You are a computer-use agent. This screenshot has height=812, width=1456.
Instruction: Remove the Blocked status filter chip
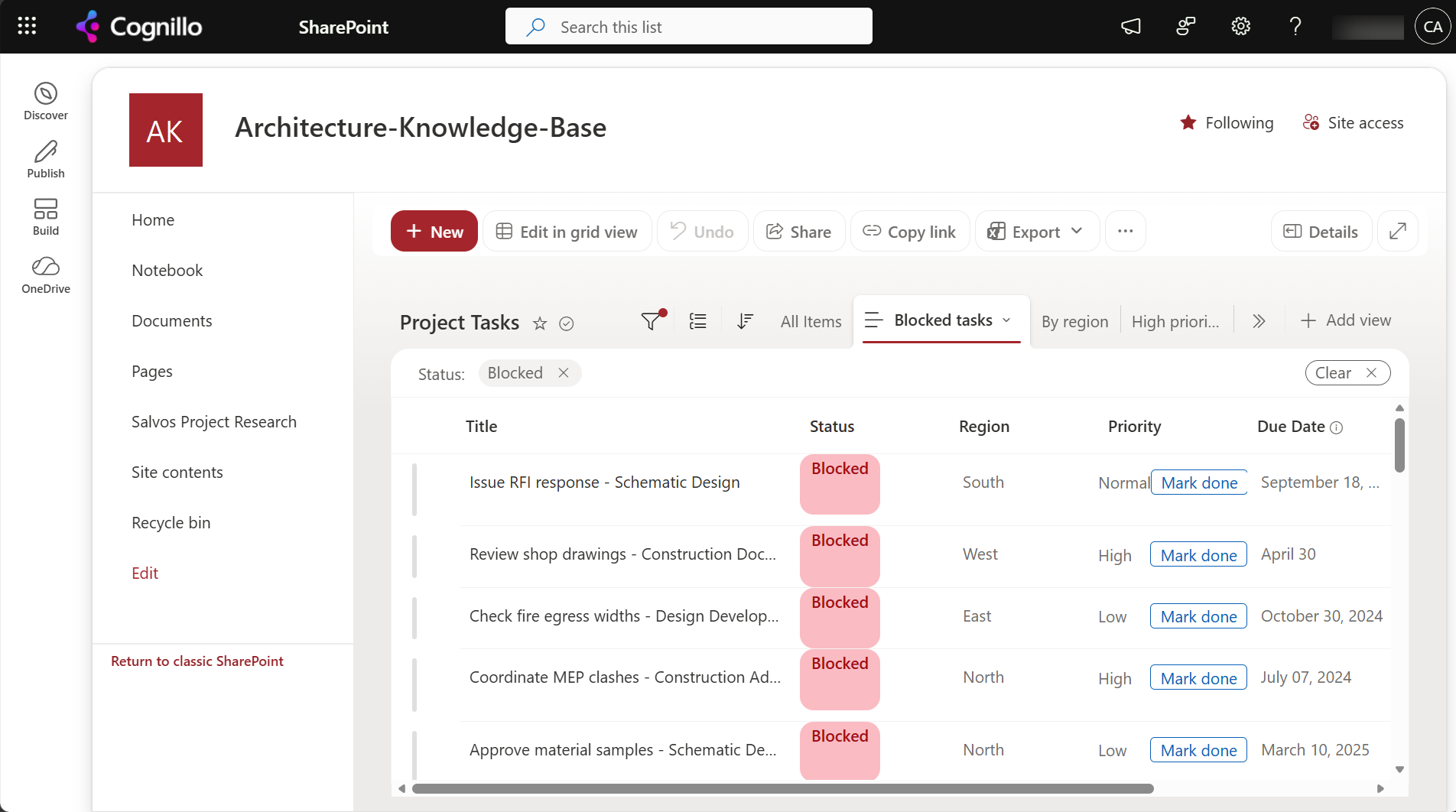click(564, 373)
